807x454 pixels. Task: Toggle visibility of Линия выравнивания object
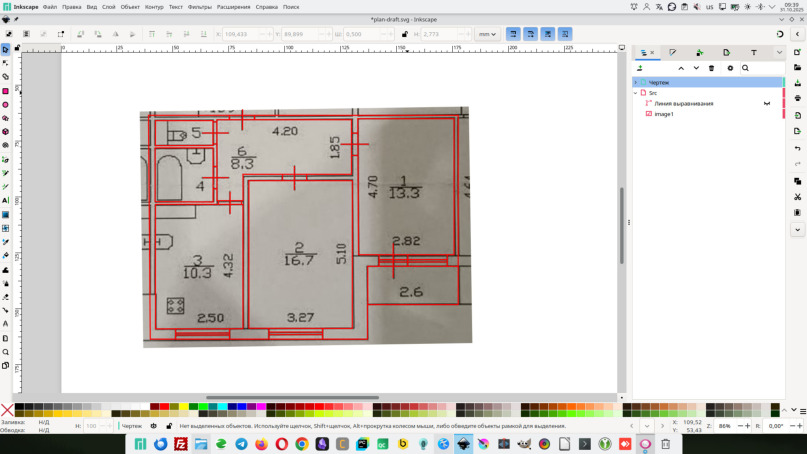(767, 104)
